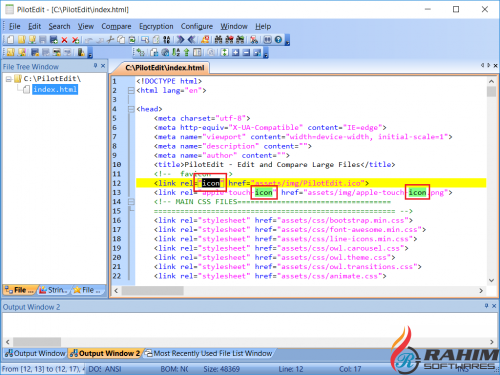The width and height of the screenshot is (500, 375).
Task: Click the ANSI encoding status bar entry
Action: [x=113, y=369]
